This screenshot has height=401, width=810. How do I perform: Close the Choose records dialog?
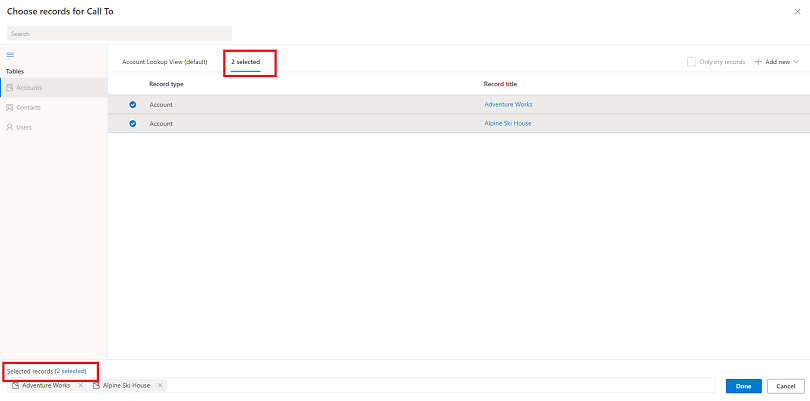797,12
